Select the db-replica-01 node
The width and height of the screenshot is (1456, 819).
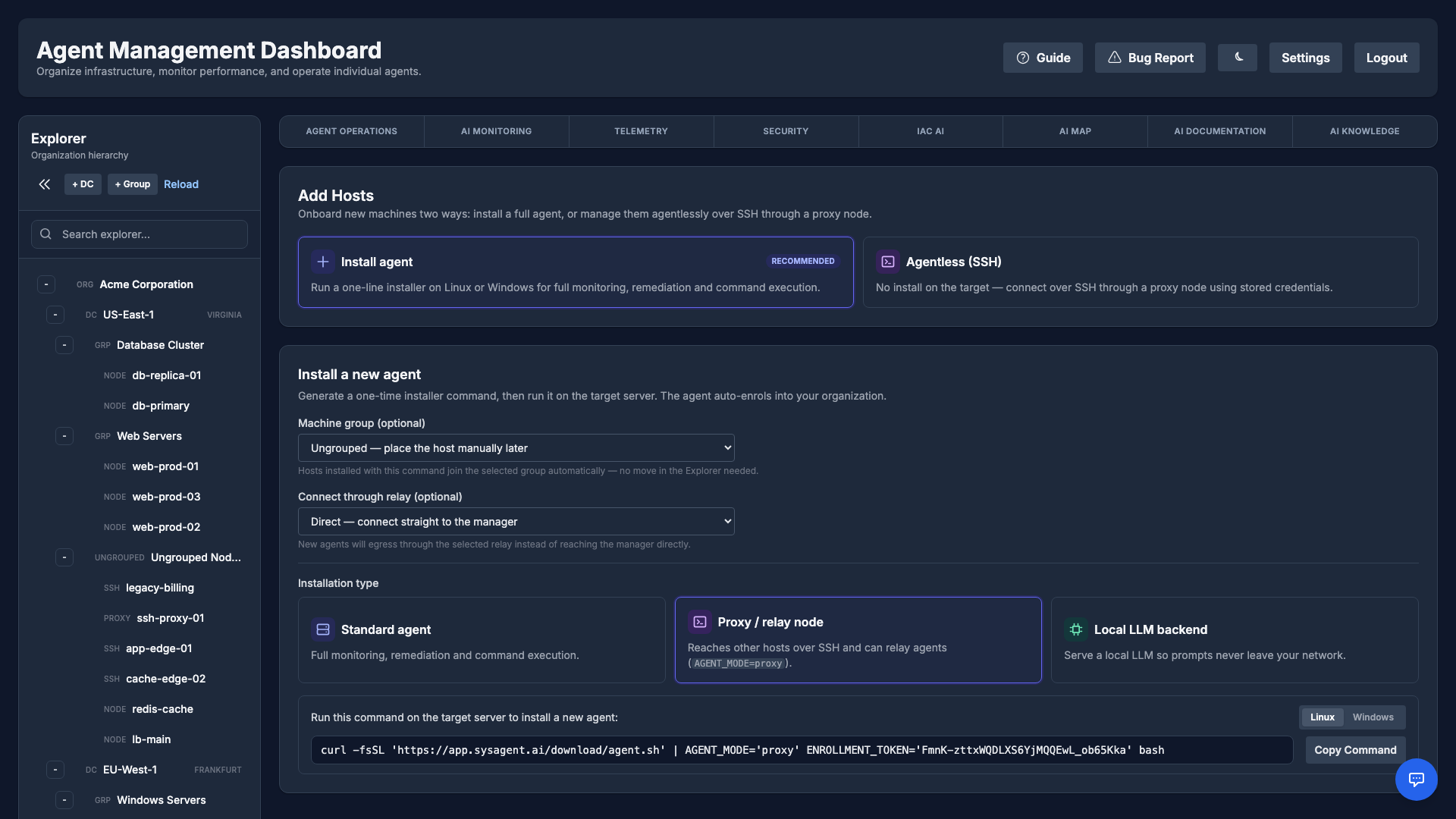coord(167,375)
